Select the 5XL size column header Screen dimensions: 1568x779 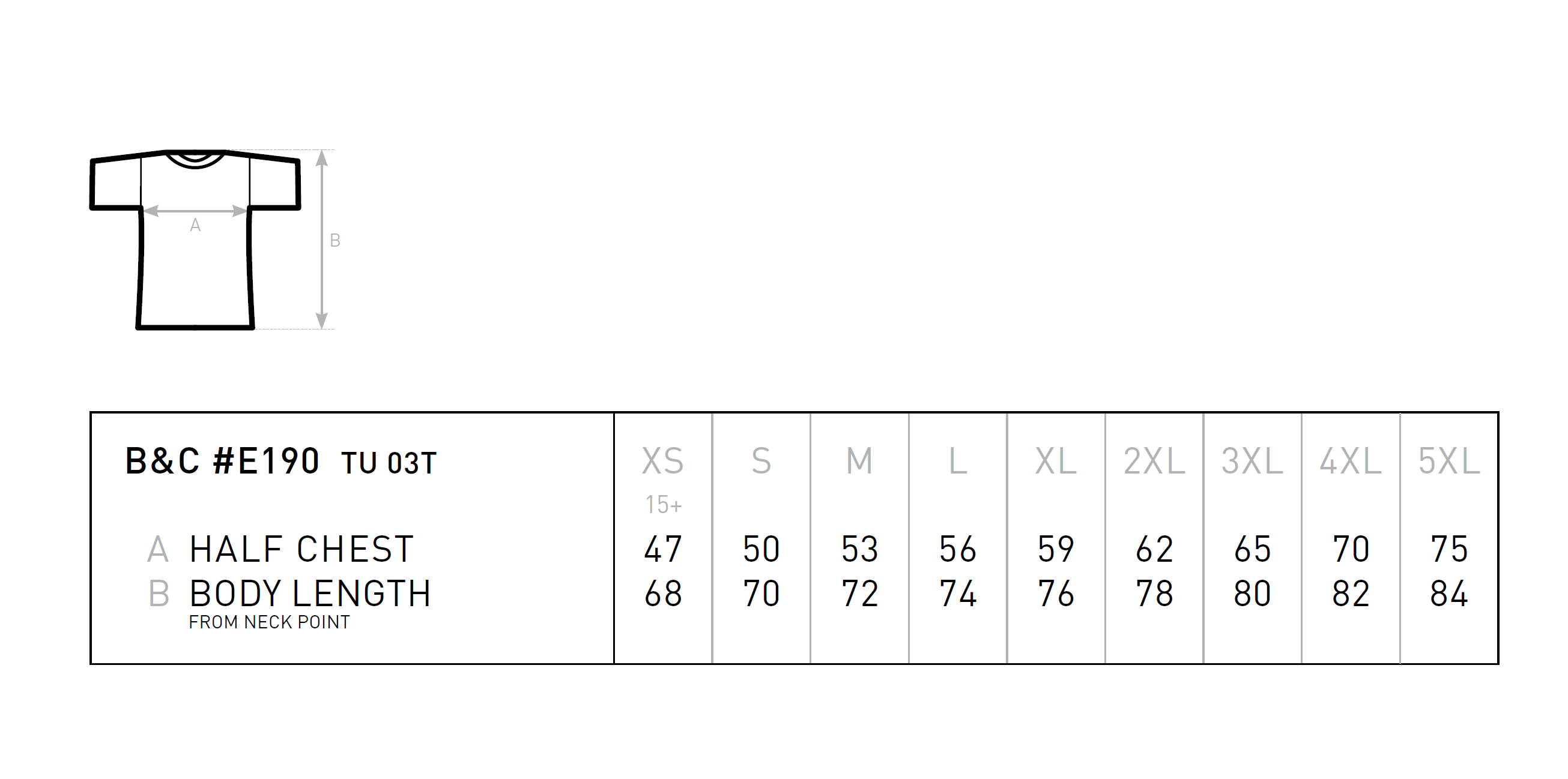[x=1448, y=461]
